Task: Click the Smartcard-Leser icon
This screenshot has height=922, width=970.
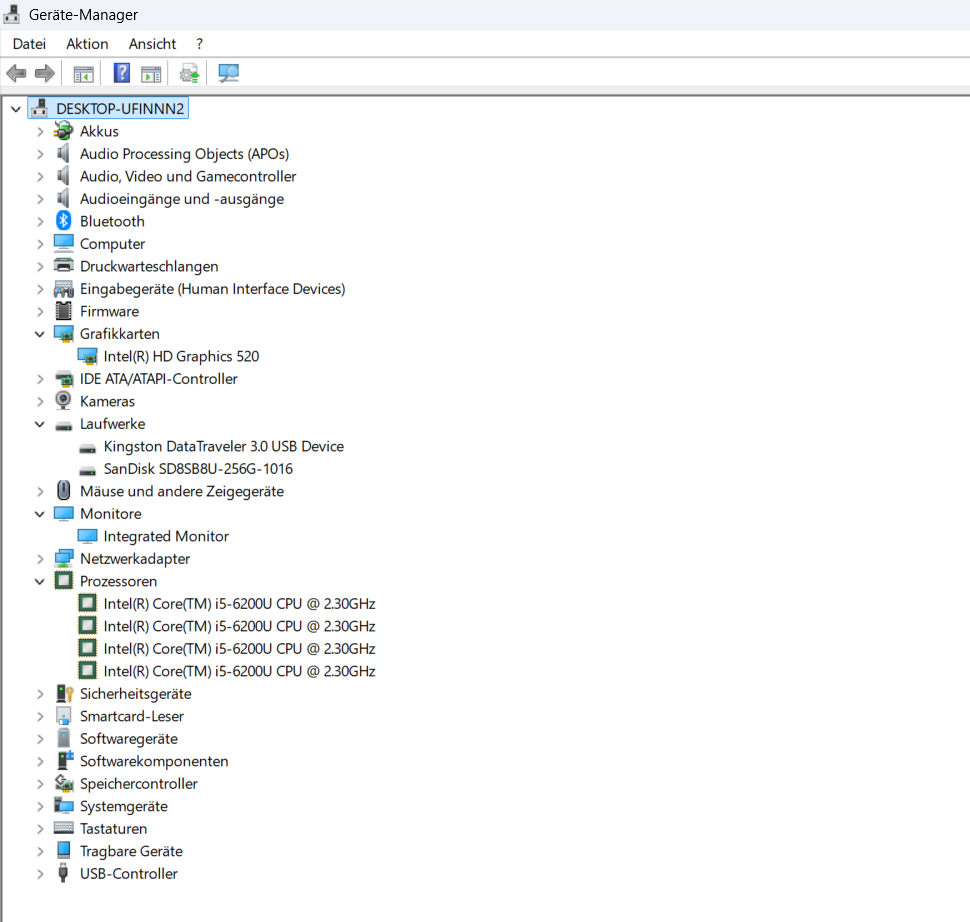Action: coord(63,715)
